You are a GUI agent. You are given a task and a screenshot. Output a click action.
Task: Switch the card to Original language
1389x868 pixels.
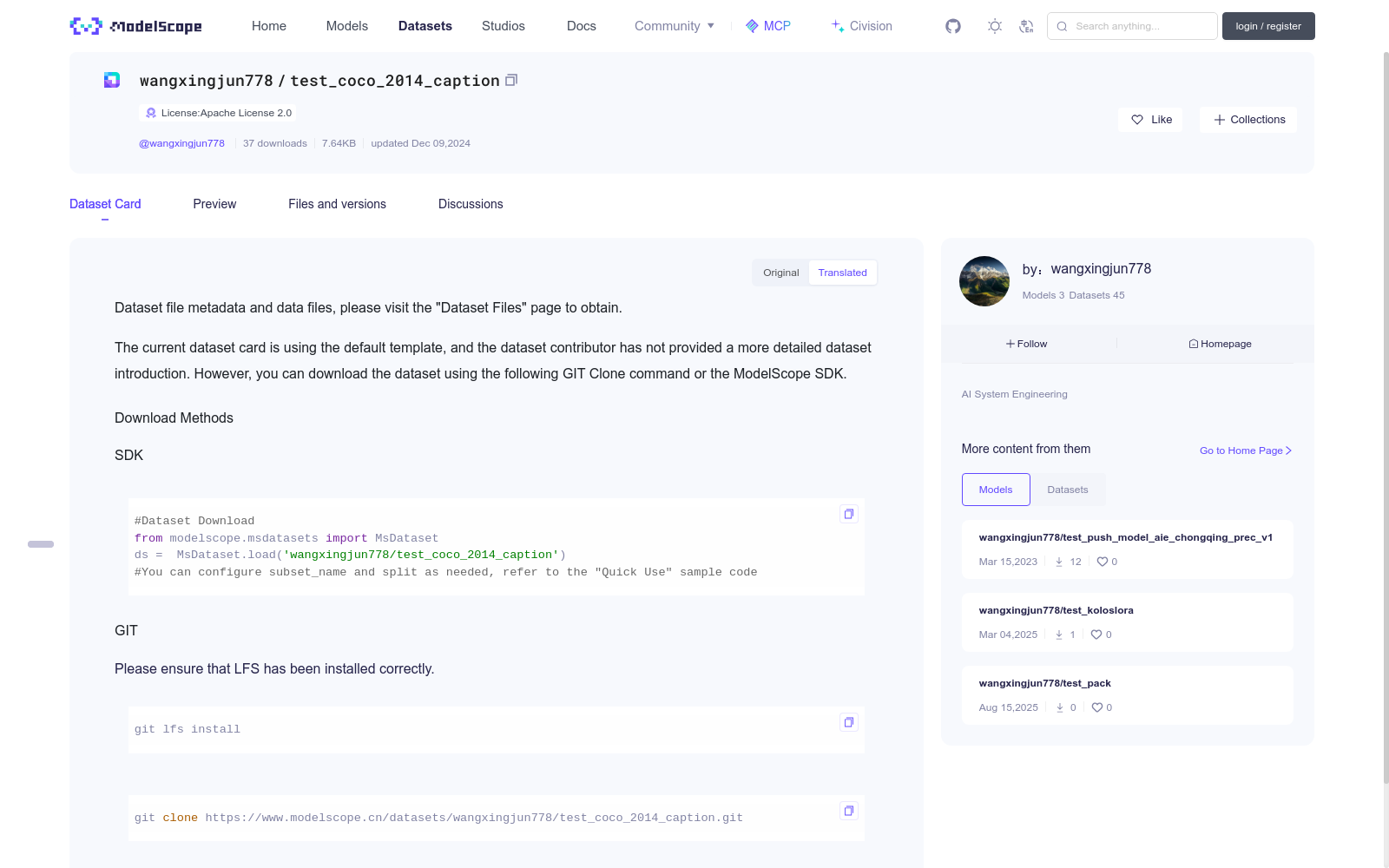[781, 273]
